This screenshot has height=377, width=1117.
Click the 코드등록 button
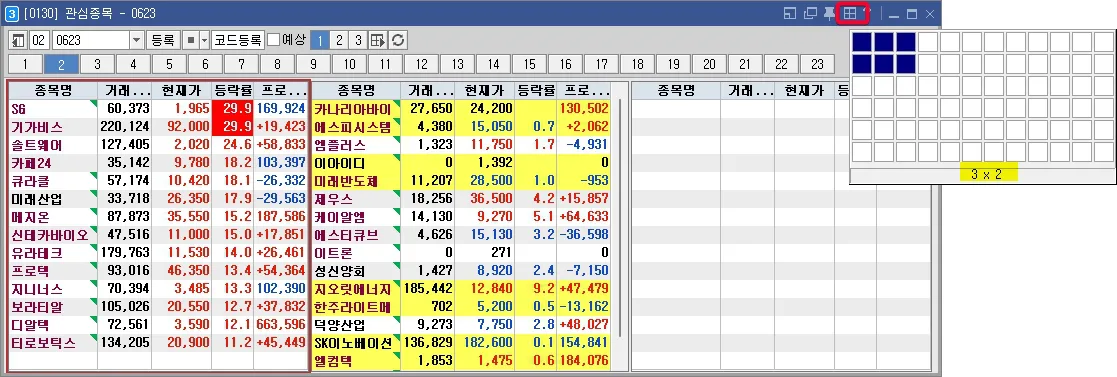coord(238,40)
